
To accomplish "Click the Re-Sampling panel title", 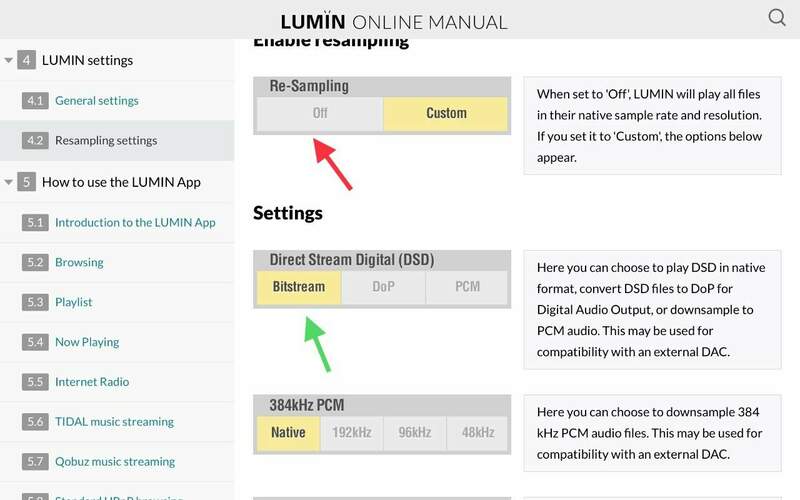I will (x=309, y=86).
